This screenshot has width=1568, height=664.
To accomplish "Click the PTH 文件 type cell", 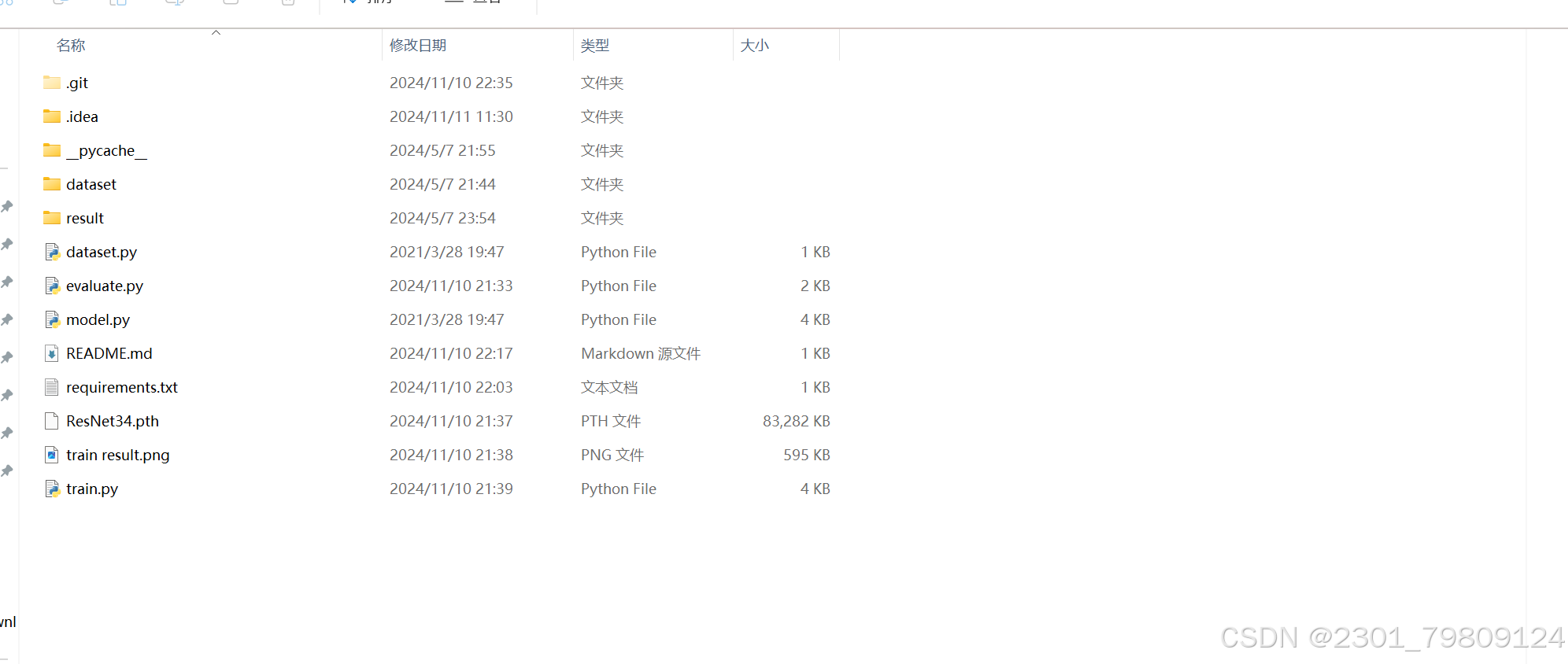I will 611,421.
